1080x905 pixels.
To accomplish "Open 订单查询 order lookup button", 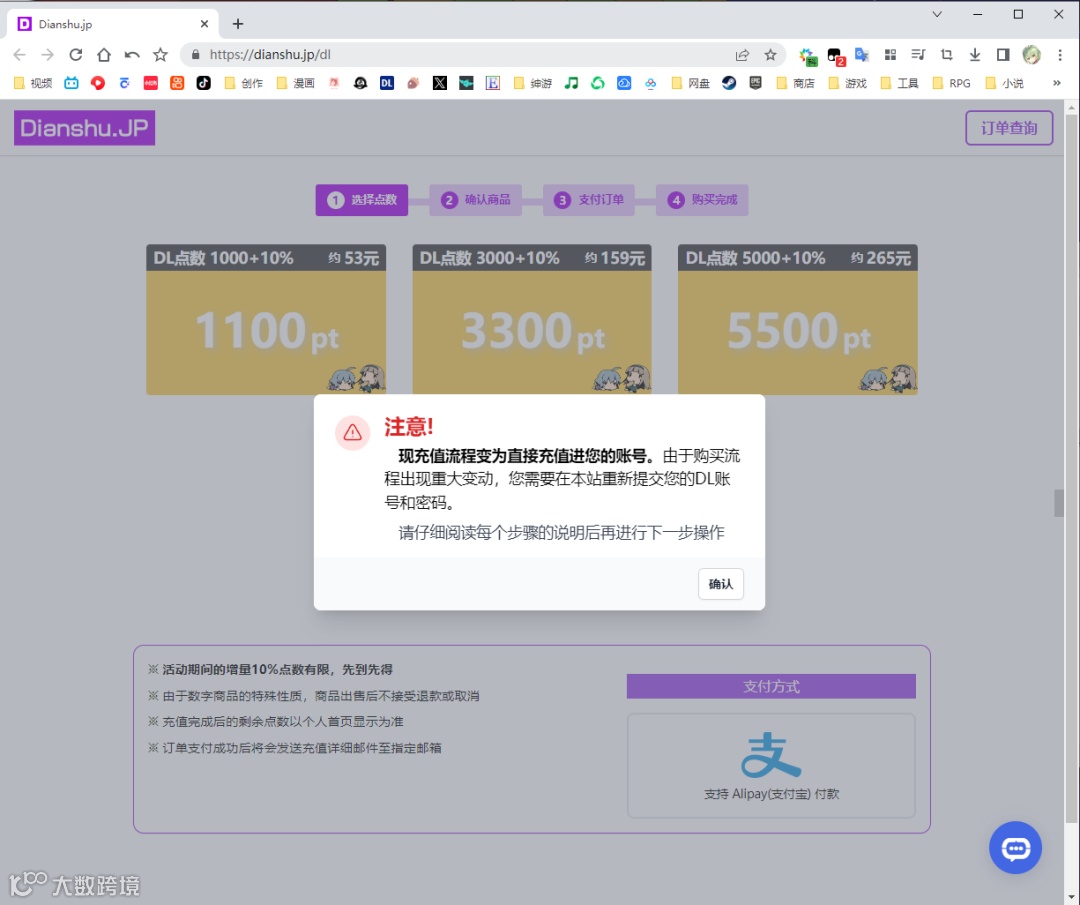I will pos(1009,128).
